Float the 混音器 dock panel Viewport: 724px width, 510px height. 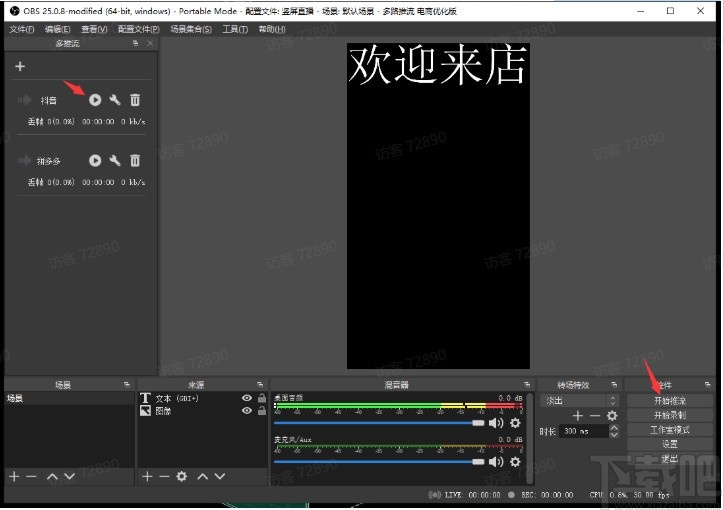[x=527, y=384]
